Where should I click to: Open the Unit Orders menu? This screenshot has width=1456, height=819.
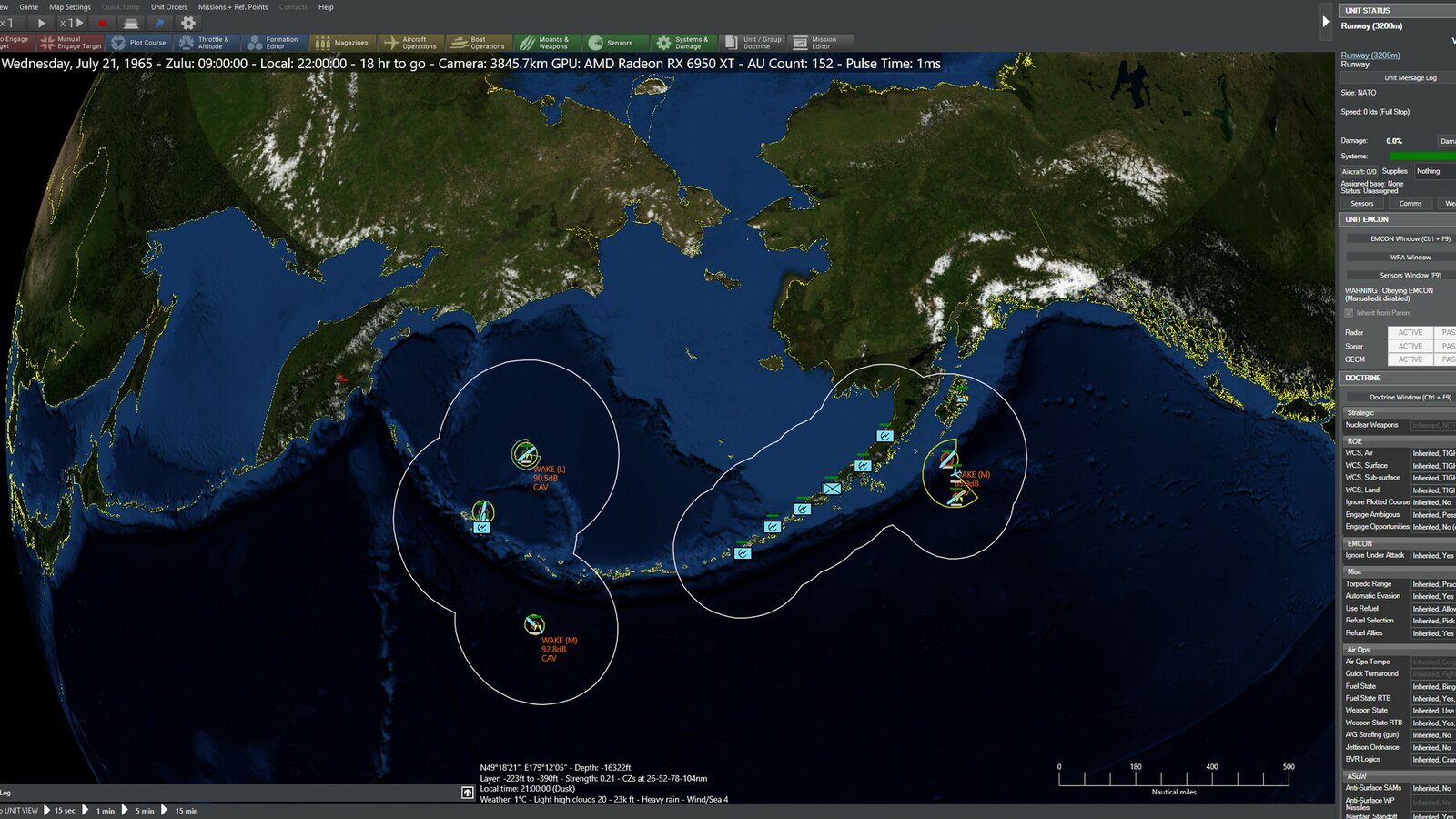[x=168, y=7]
